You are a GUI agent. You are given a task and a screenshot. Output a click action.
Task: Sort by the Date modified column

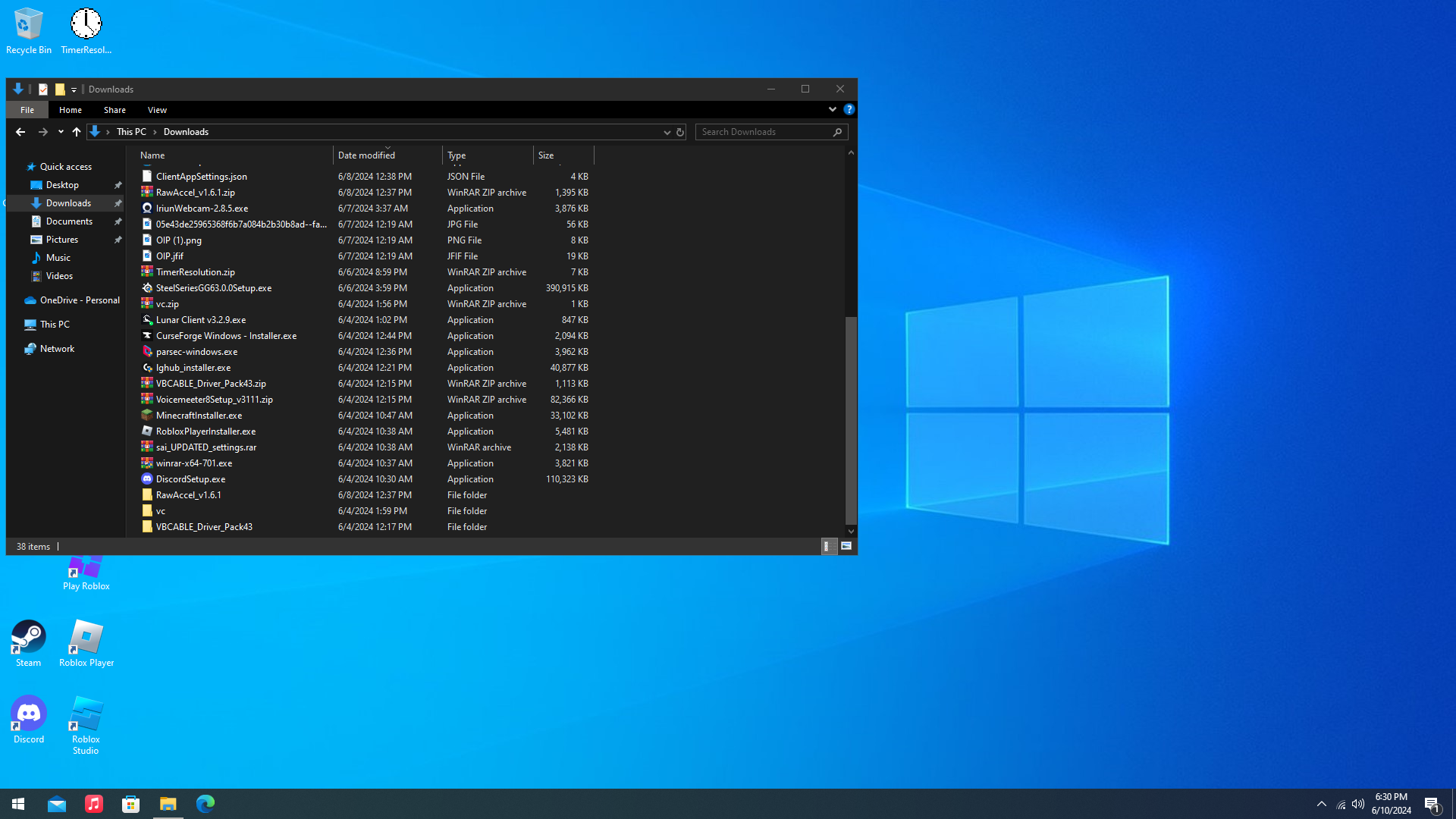tap(366, 155)
